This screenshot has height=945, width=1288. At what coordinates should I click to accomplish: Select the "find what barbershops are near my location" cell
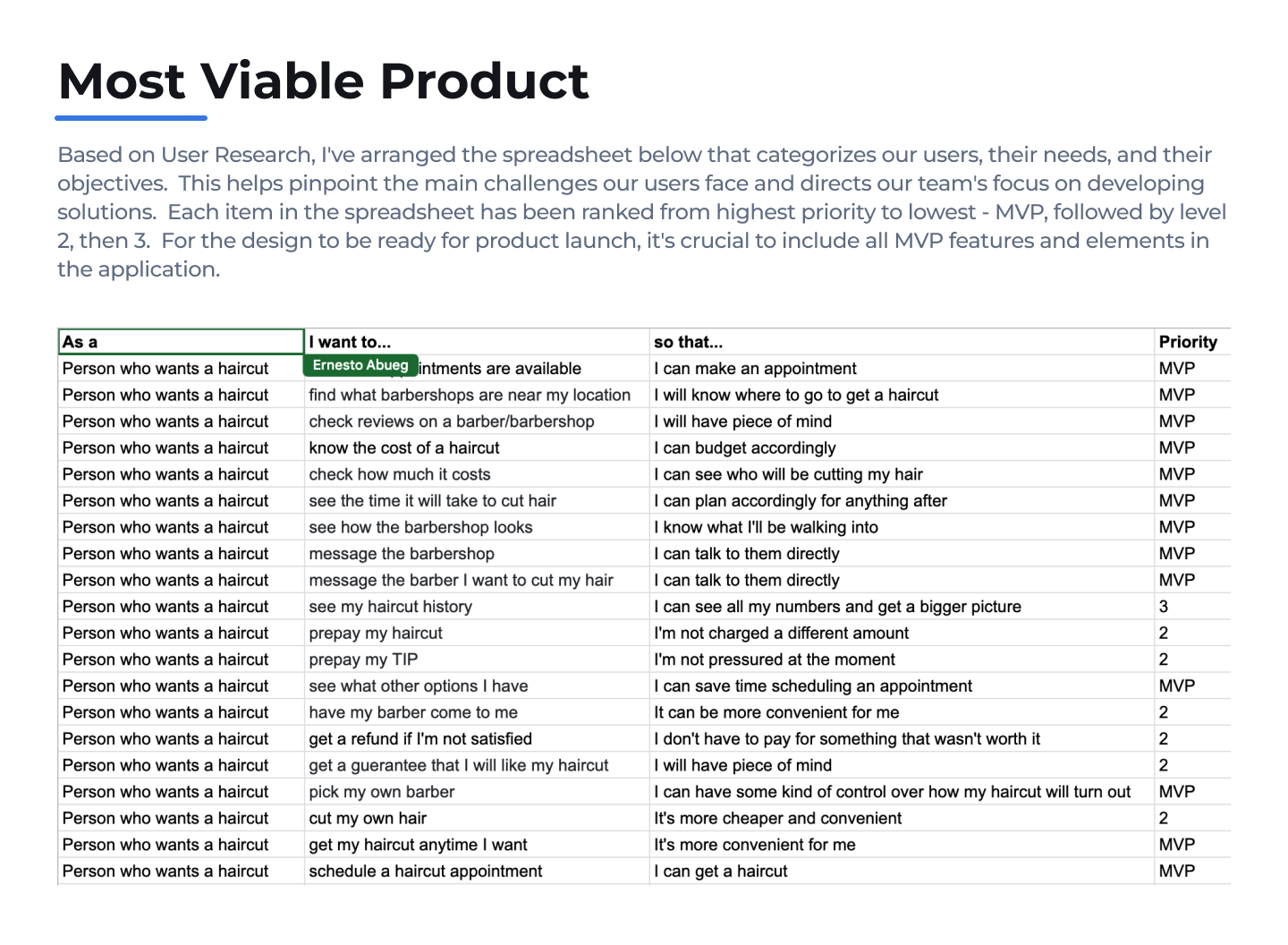point(470,395)
